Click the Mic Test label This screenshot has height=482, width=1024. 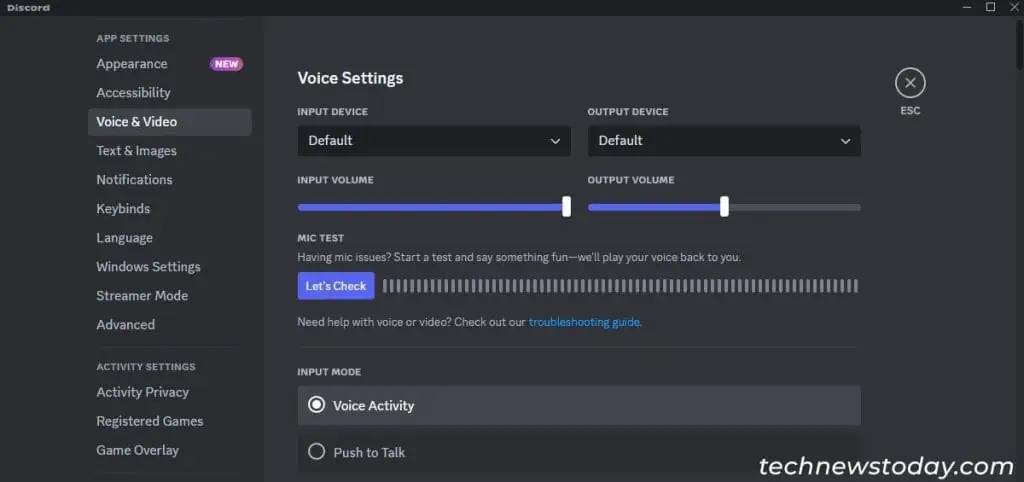pos(321,238)
